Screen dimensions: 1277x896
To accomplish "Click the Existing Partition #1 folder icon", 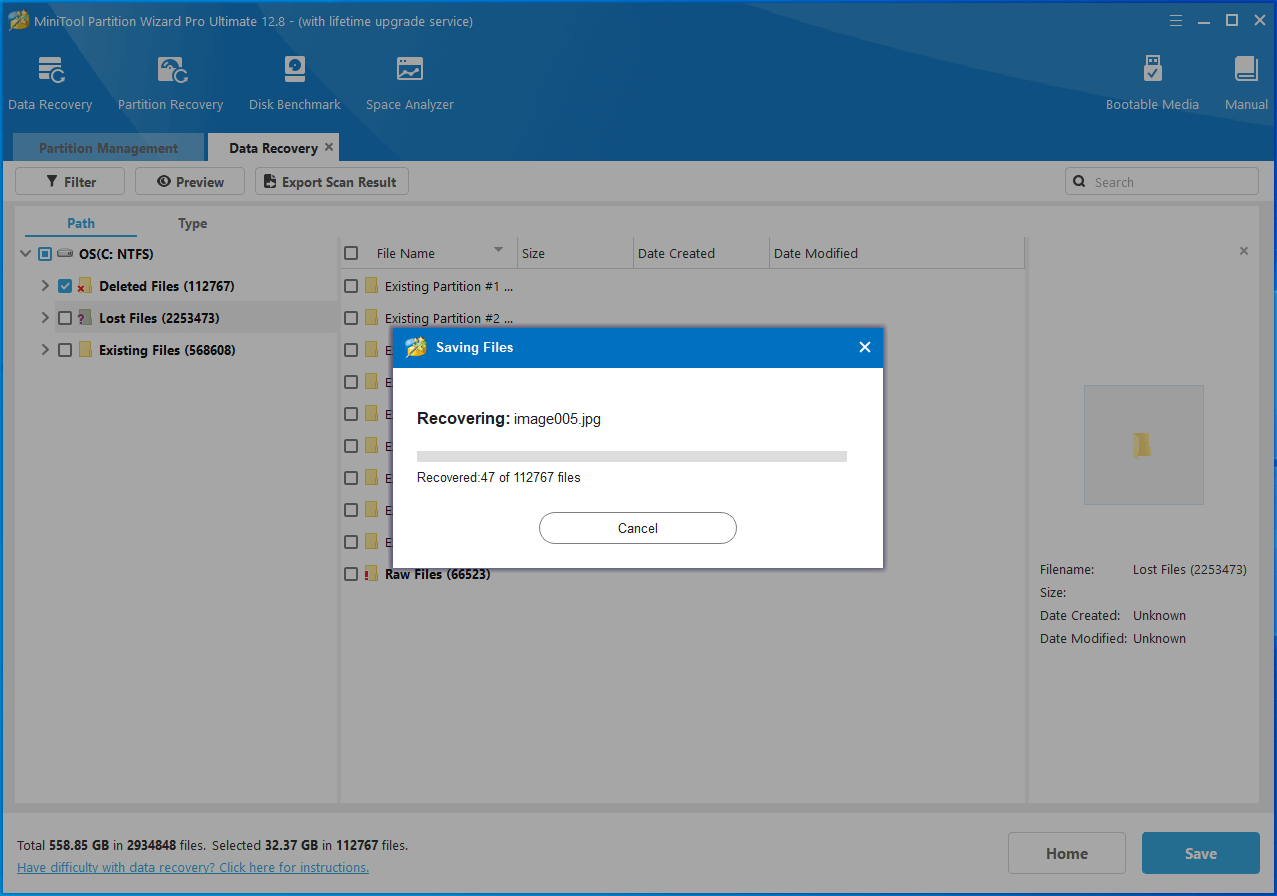I will (x=371, y=286).
